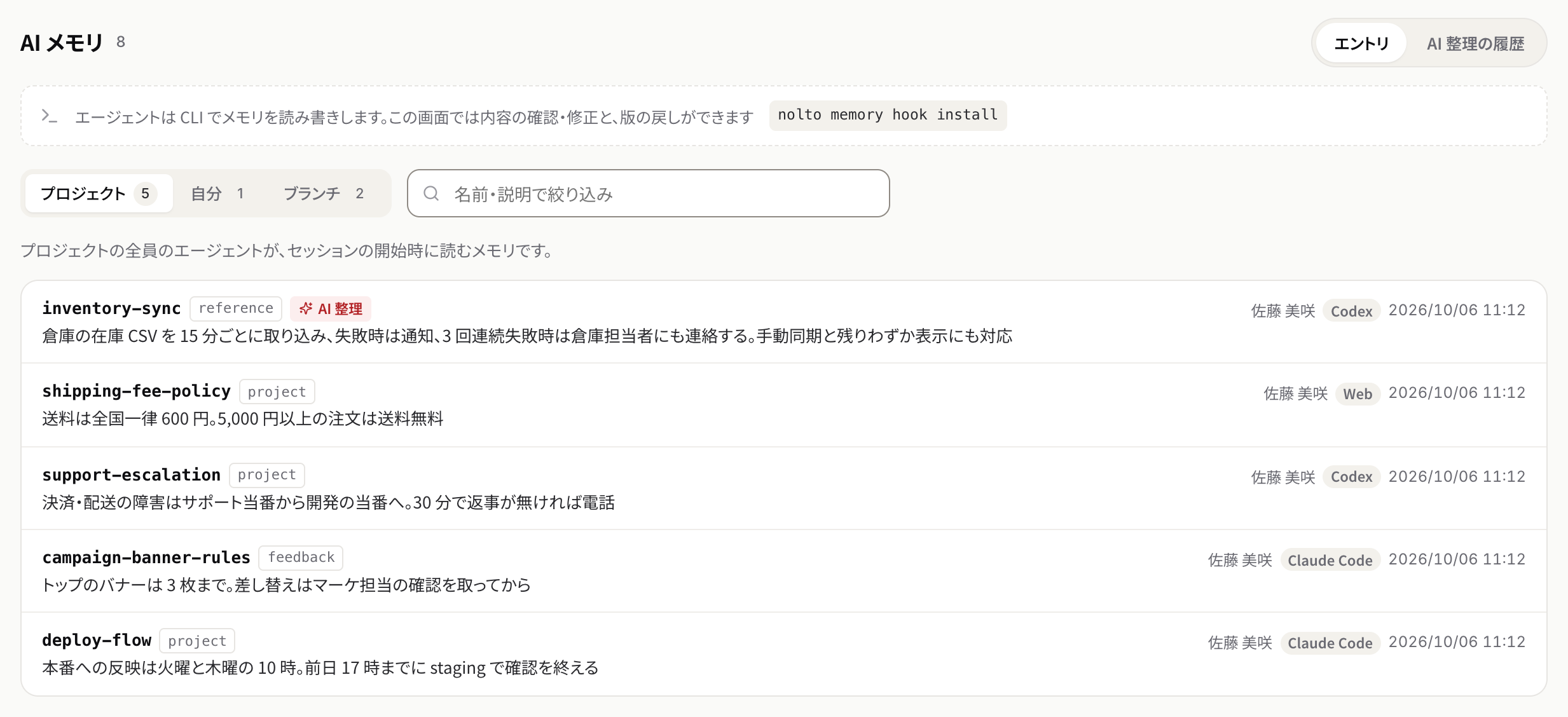The width and height of the screenshot is (1568, 717).
Task: Open the AI 整理の履歴 tab
Action: (1475, 43)
